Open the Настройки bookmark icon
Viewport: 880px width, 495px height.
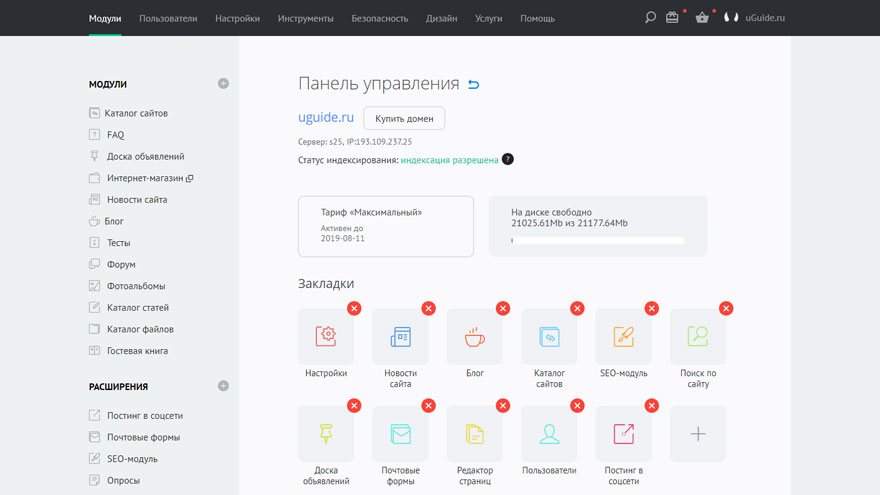pos(326,336)
